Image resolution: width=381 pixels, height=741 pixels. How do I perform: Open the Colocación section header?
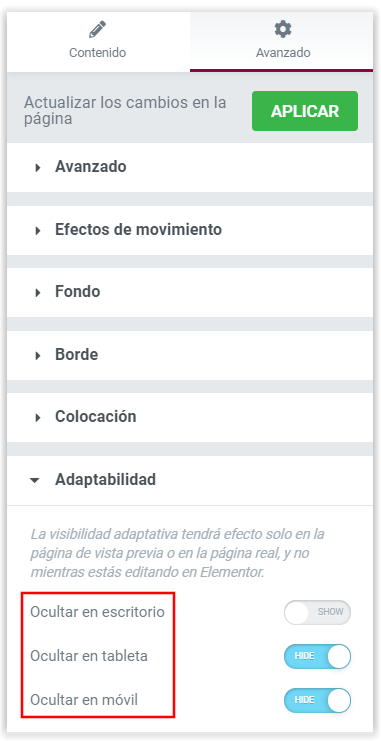coord(190,417)
